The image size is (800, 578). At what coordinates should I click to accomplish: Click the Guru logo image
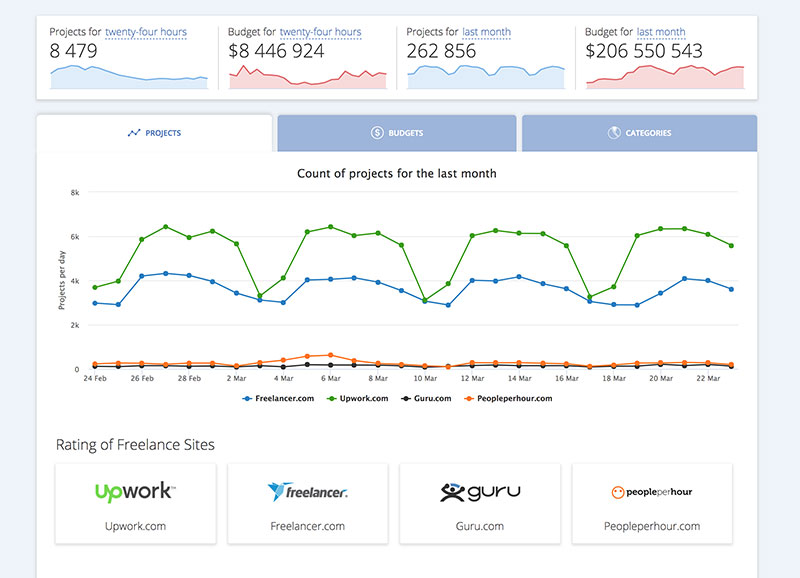tap(480, 492)
